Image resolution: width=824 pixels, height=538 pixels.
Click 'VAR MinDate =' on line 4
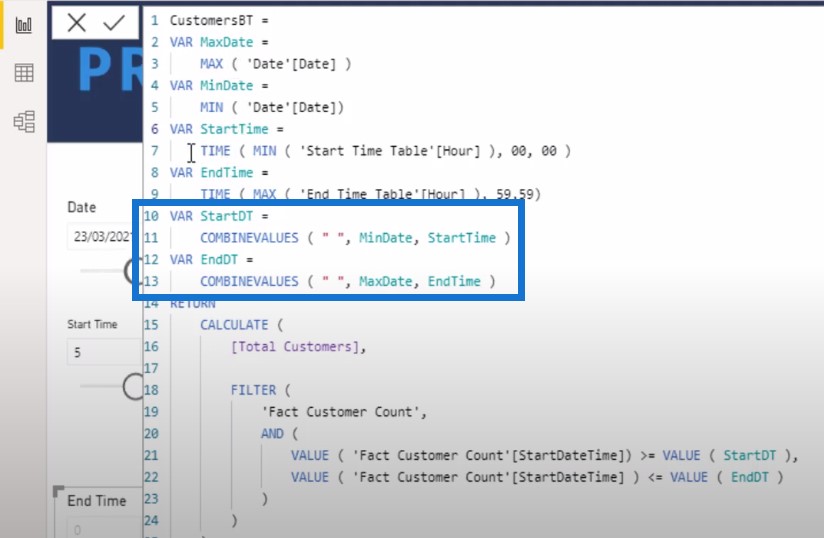coord(219,86)
